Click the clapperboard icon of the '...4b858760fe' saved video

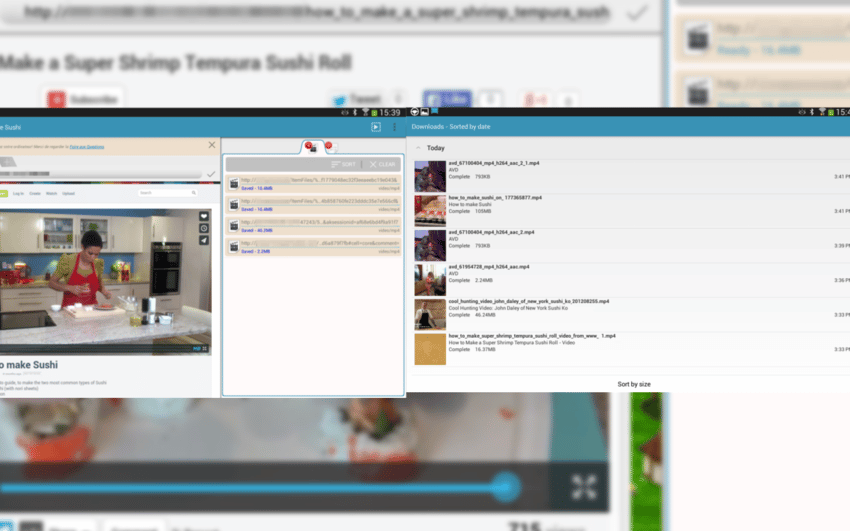[x=234, y=205]
